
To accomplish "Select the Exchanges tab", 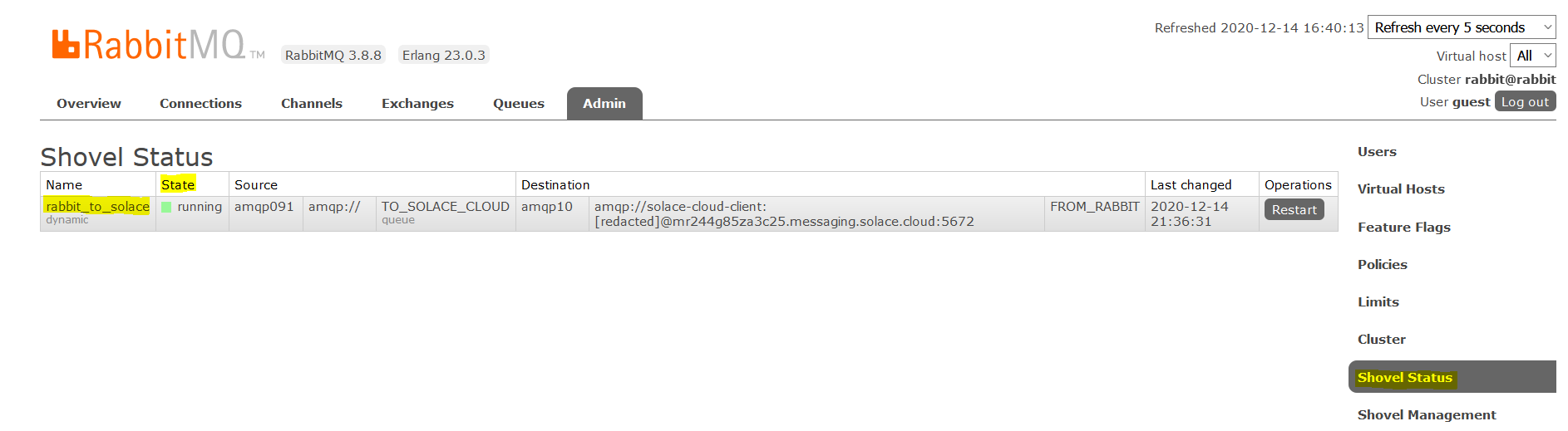I will point(417,104).
